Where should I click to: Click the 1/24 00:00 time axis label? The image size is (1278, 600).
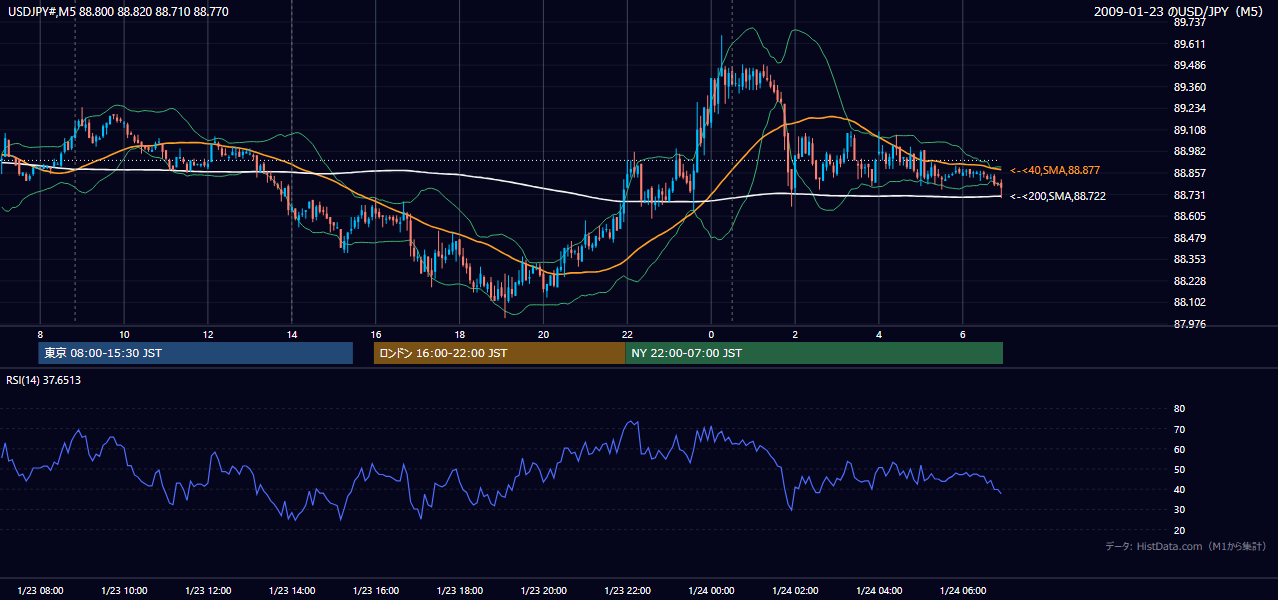(x=712, y=590)
